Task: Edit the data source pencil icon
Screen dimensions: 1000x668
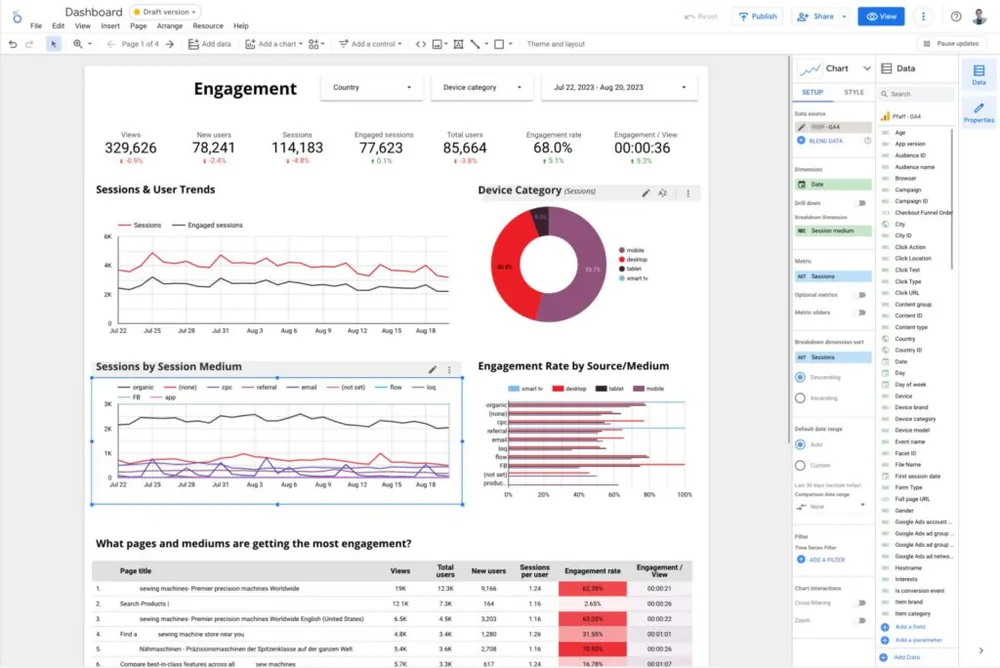Action: (801, 127)
